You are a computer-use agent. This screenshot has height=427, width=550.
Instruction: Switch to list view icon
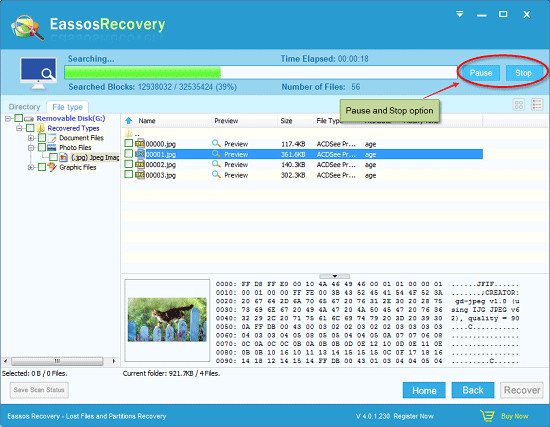pyautogui.click(x=537, y=105)
